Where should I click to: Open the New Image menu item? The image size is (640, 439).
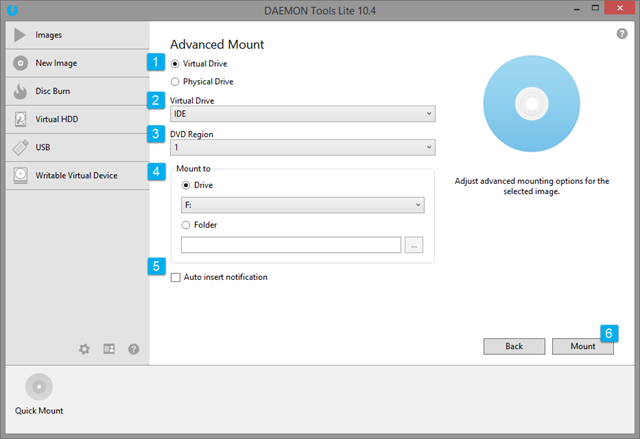tap(78, 63)
